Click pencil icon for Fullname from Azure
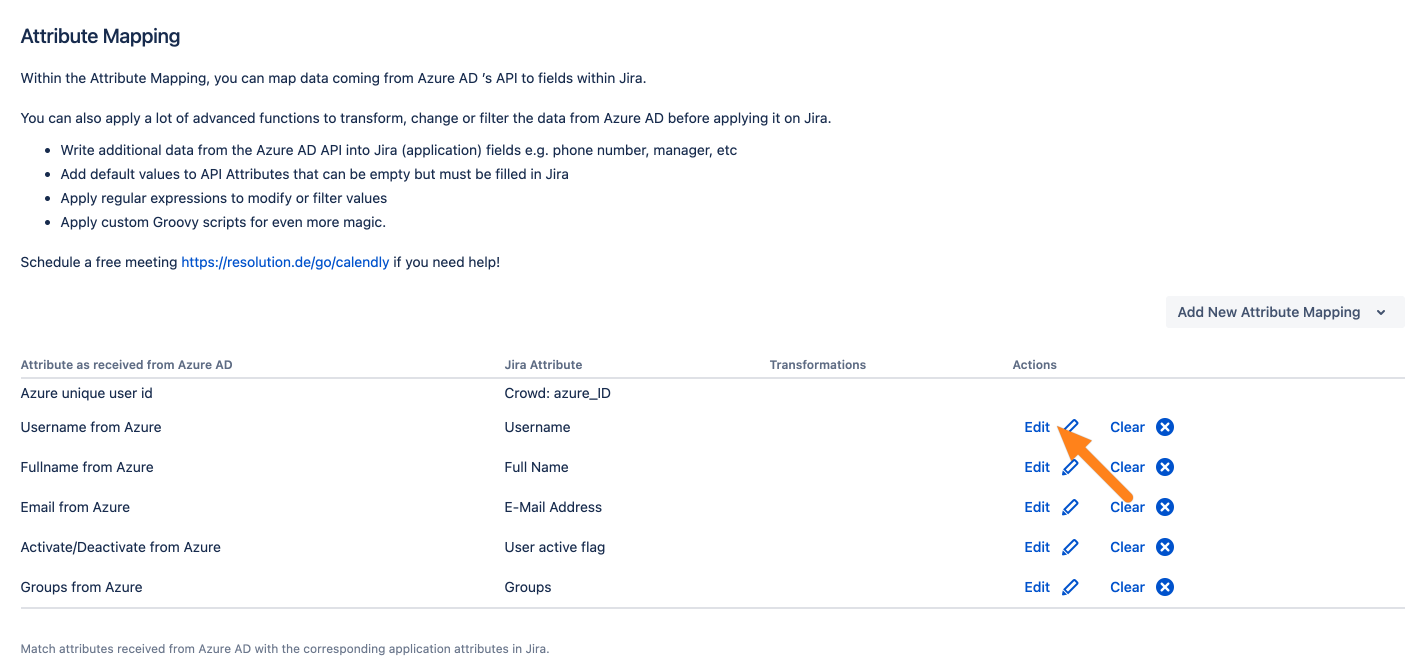Screen dimensions: 1409x672 click(1071, 467)
